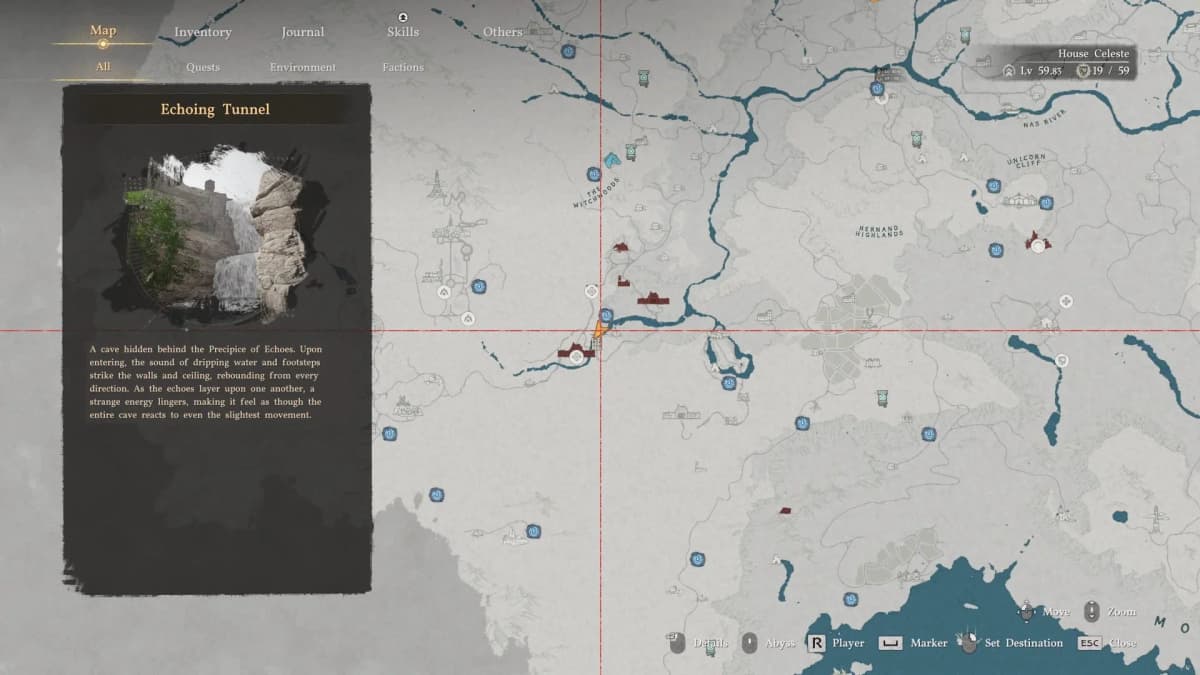Select the large red building icon near river
The image size is (1200, 675).
pos(653,298)
